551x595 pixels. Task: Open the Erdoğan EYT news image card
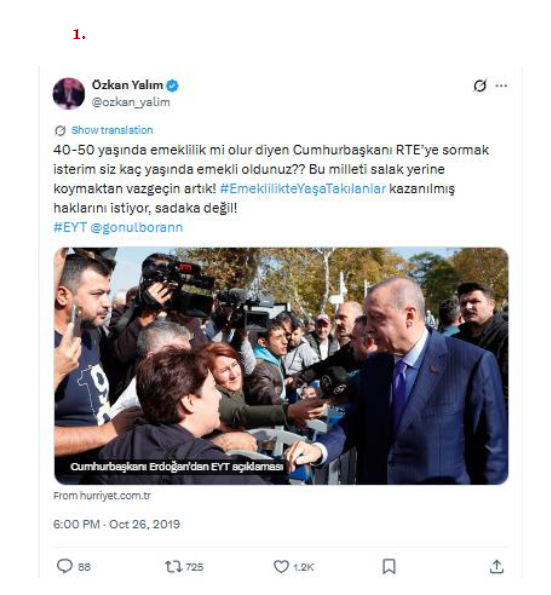tap(281, 366)
